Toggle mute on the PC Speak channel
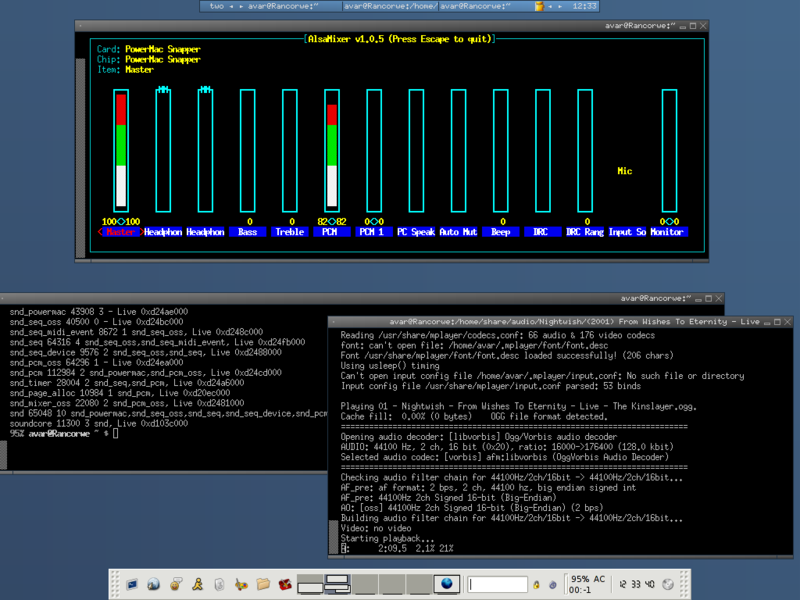 [414, 231]
